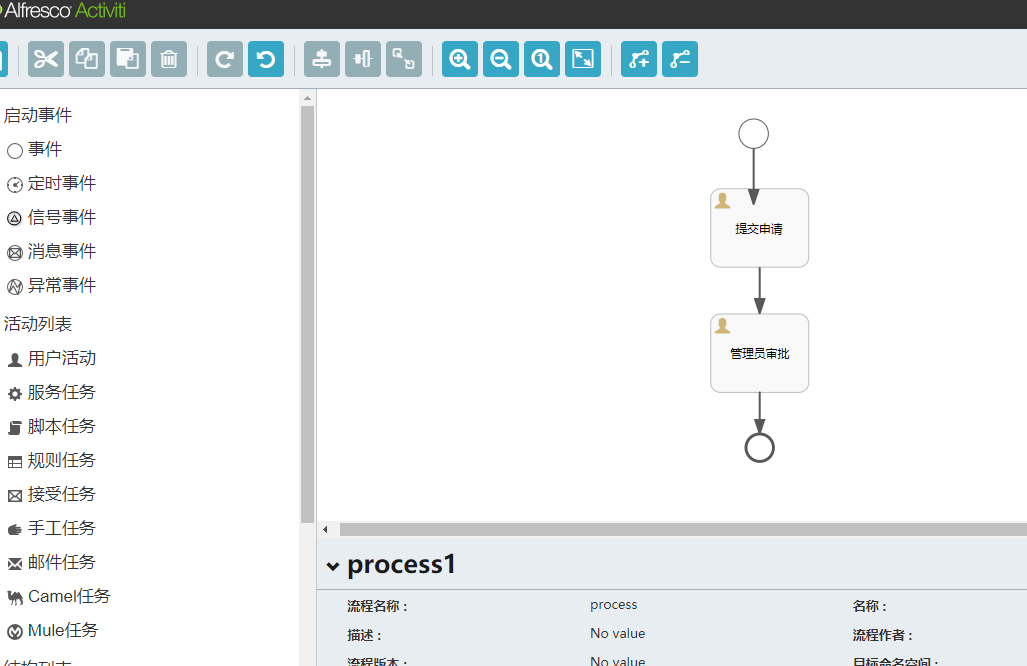Fit the diagram to the window
Screen dimensions: 1027x666
pos(583,59)
